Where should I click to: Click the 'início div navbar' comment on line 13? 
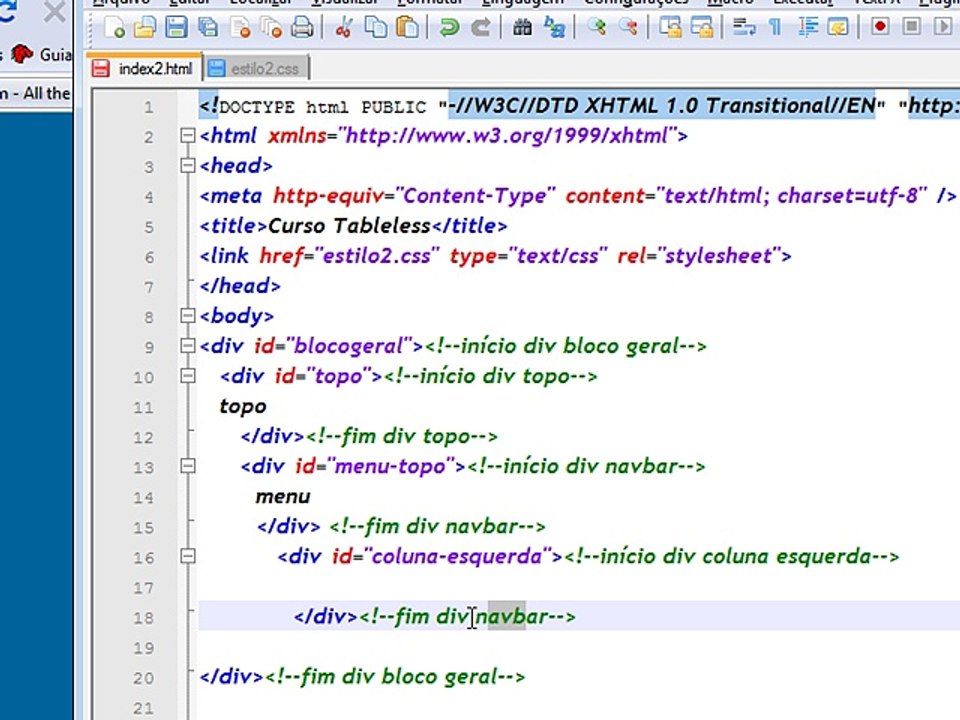(586, 467)
